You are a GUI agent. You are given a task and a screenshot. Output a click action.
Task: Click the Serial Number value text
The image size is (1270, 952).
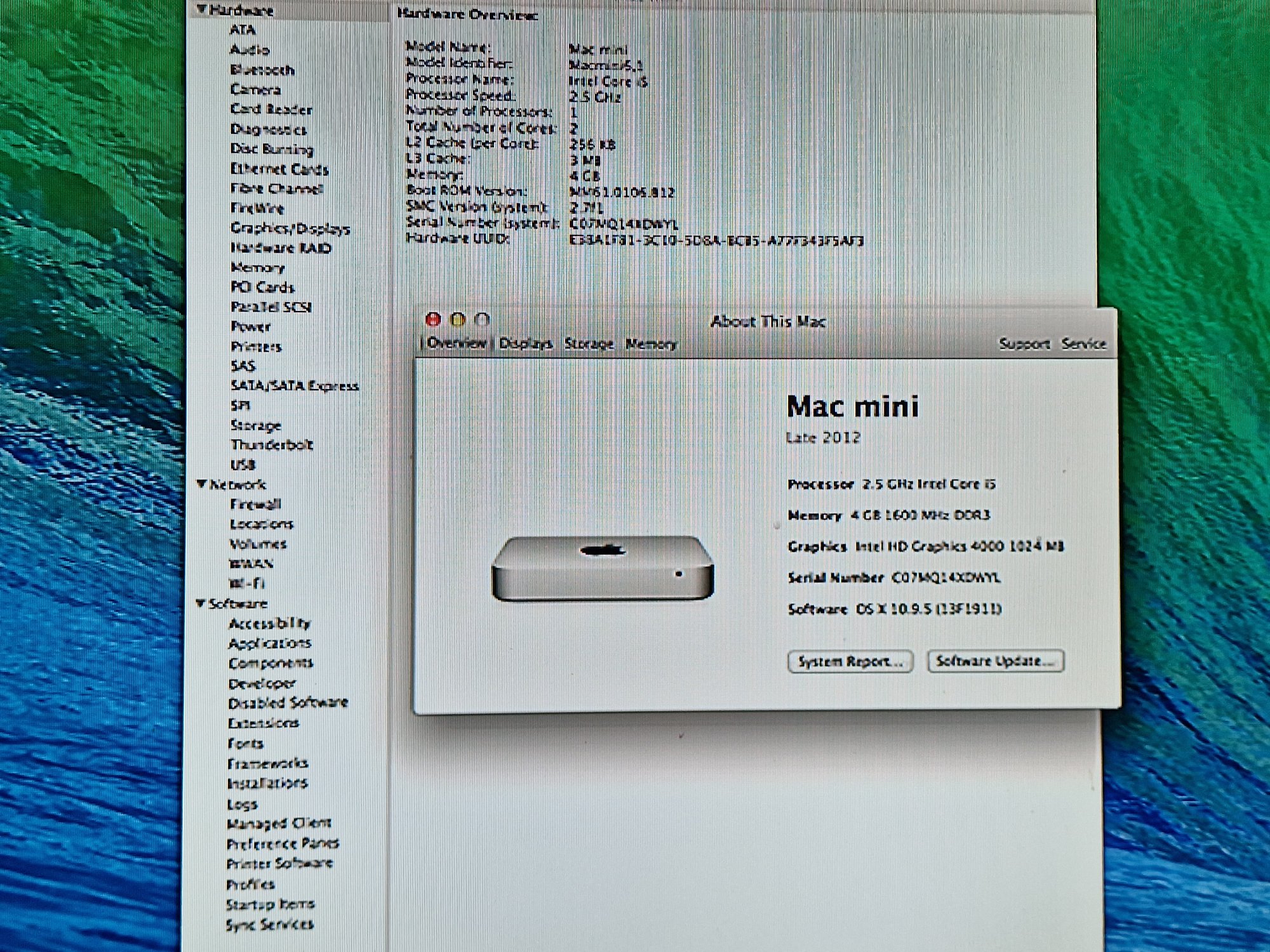946,578
